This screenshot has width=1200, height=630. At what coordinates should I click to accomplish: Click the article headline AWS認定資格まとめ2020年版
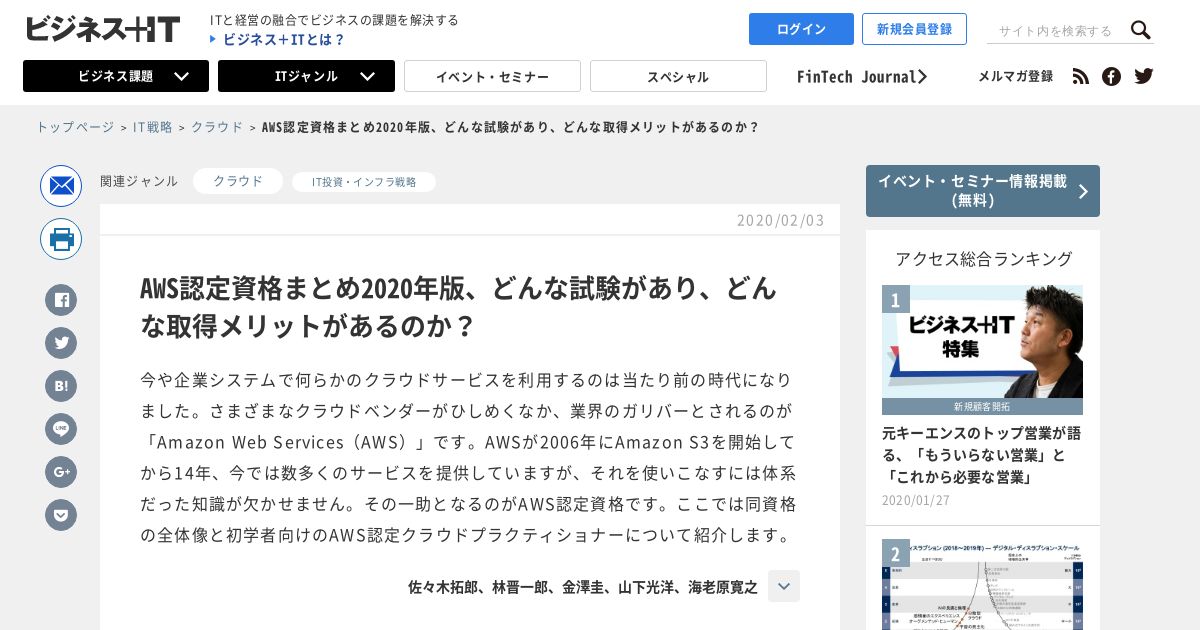tap(458, 307)
